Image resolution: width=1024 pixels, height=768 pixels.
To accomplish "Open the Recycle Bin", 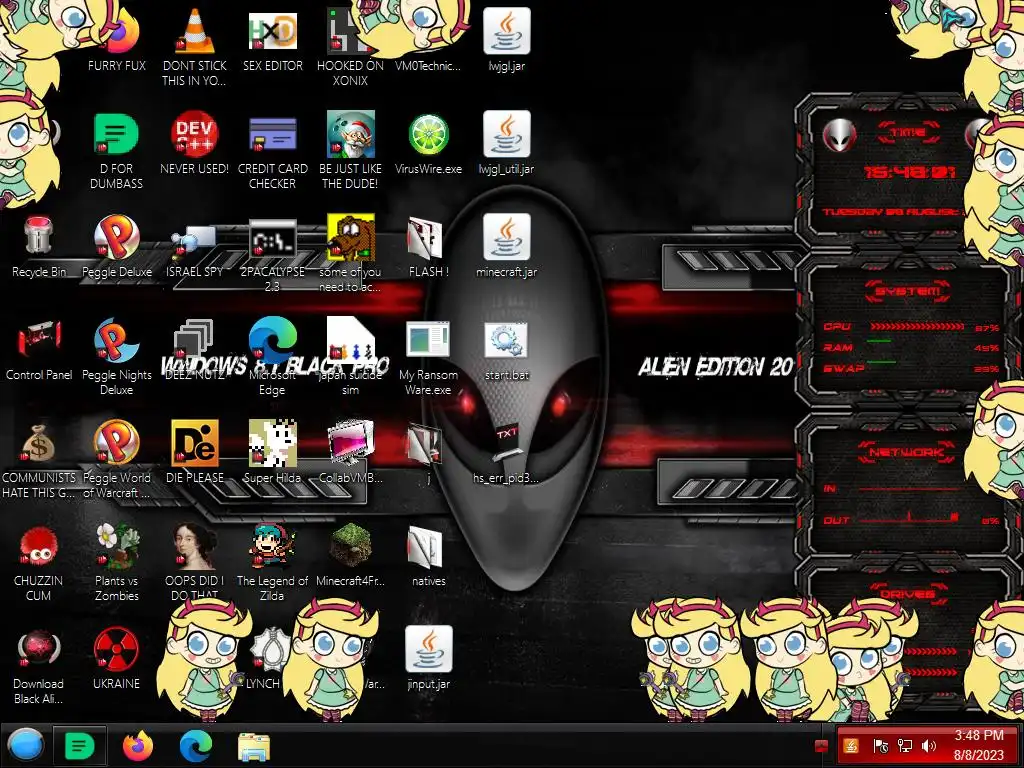I will [x=39, y=235].
